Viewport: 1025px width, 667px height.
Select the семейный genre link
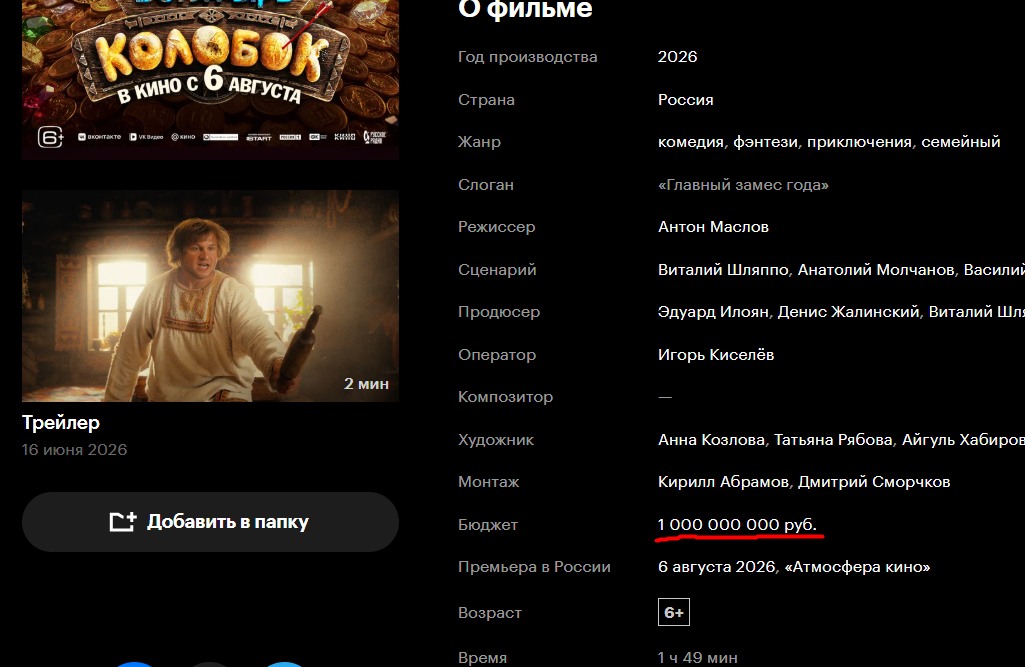click(960, 142)
